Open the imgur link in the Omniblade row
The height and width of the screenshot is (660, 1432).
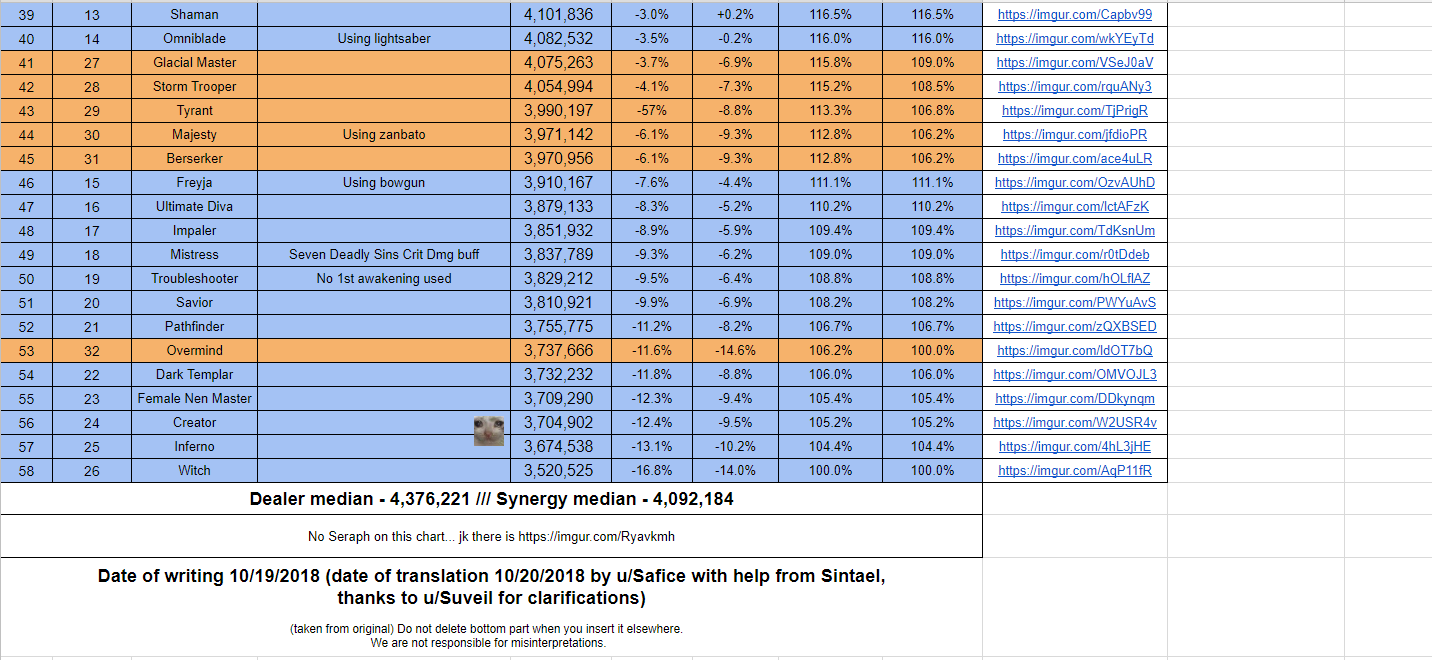[x=1074, y=39]
